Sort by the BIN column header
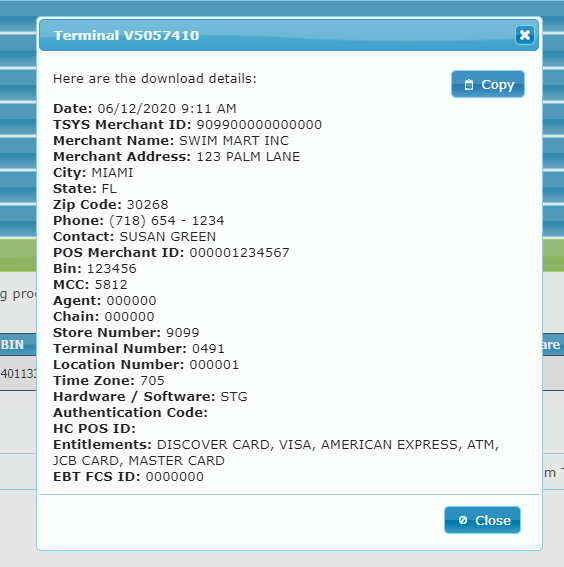 coord(12,345)
